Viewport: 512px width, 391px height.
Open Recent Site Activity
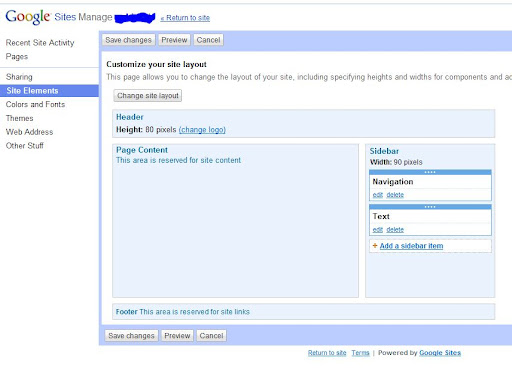tap(40, 43)
